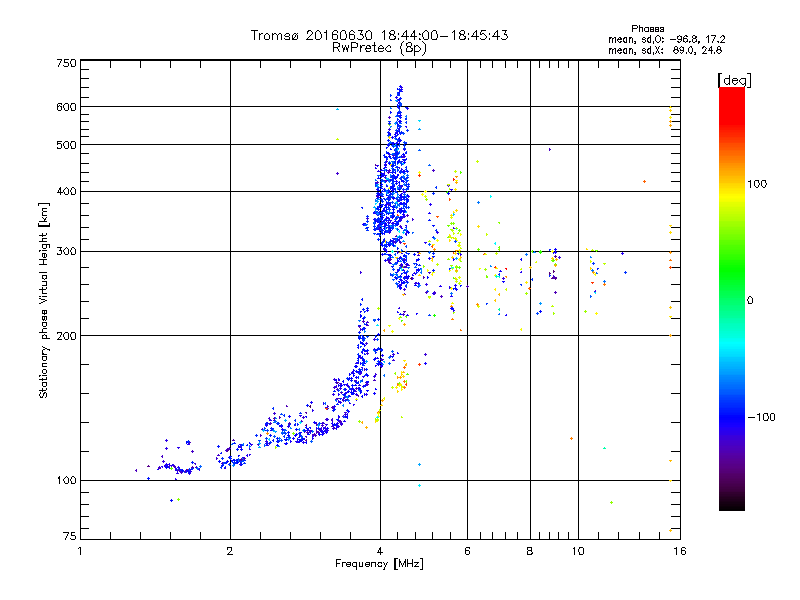Click the x-axis tick label '1'
Screen dimensions: 800x600
coord(80,551)
